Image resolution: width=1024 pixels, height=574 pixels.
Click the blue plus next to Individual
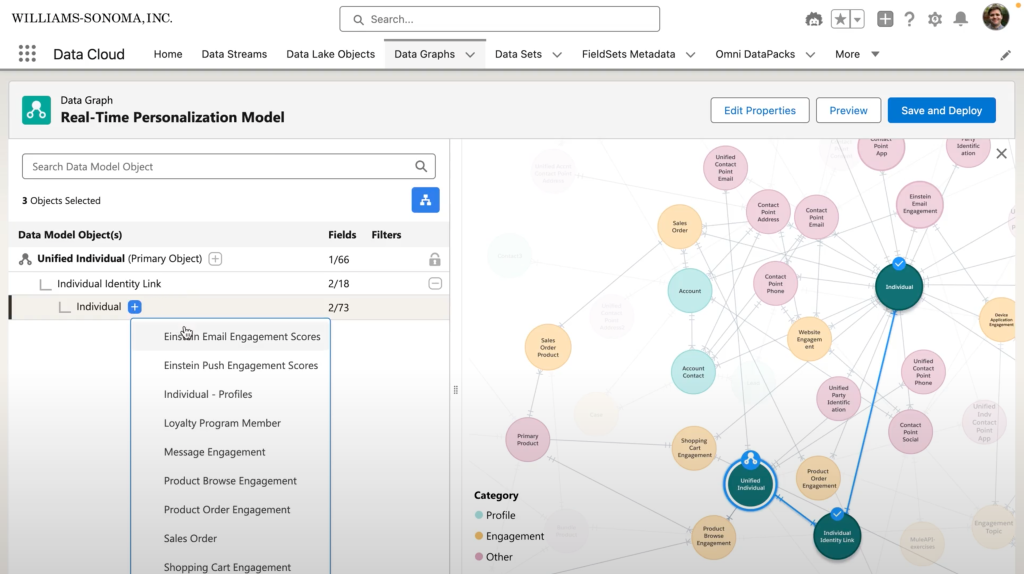[135, 307]
